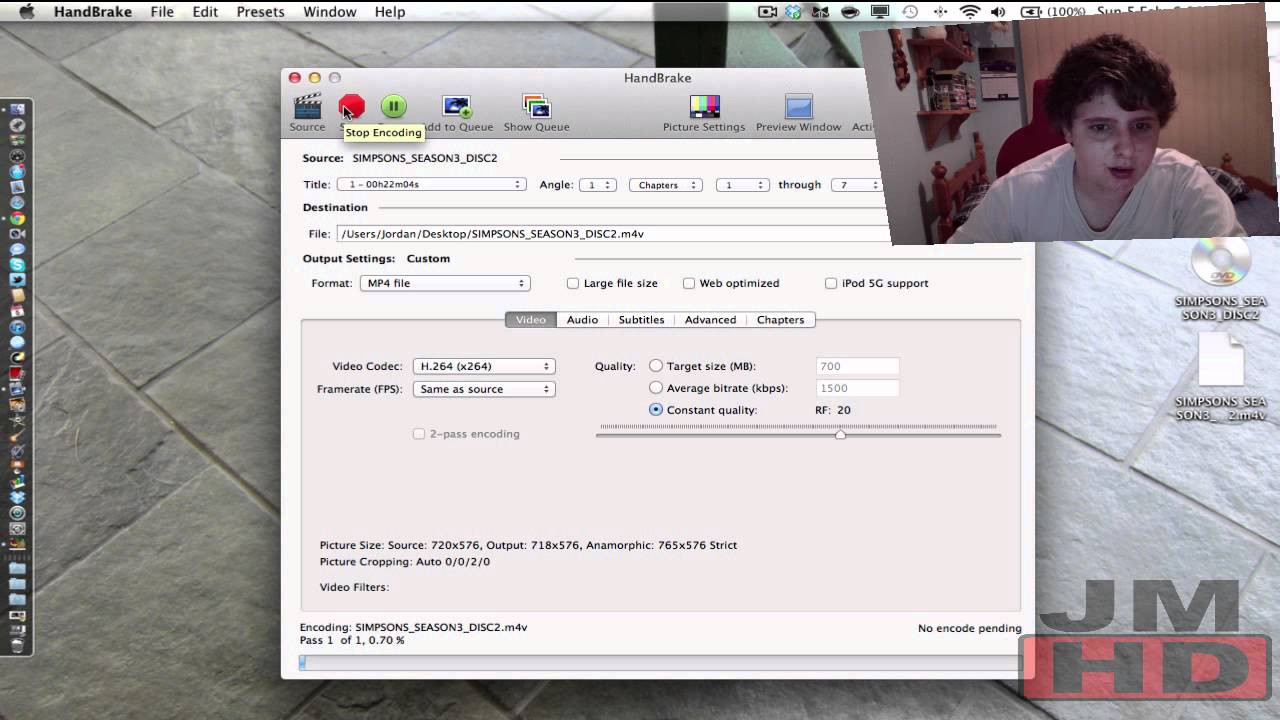Image resolution: width=1280 pixels, height=720 pixels.
Task: Click the 'Picture Cropping: Auto 0/0/2/0' text
Action: tap(405, 562)
